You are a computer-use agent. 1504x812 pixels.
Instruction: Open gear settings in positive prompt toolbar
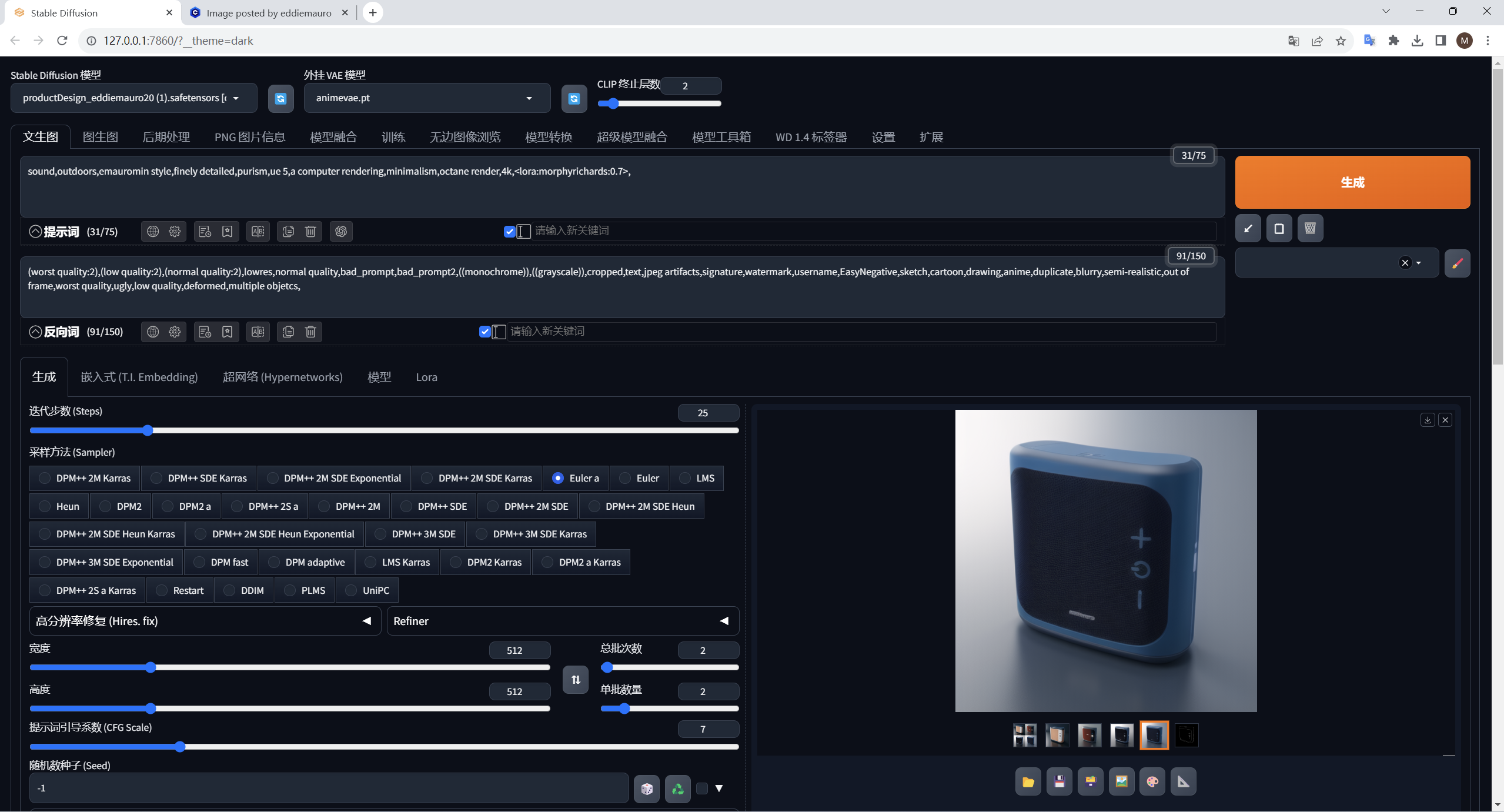click(x=175, y=231)
